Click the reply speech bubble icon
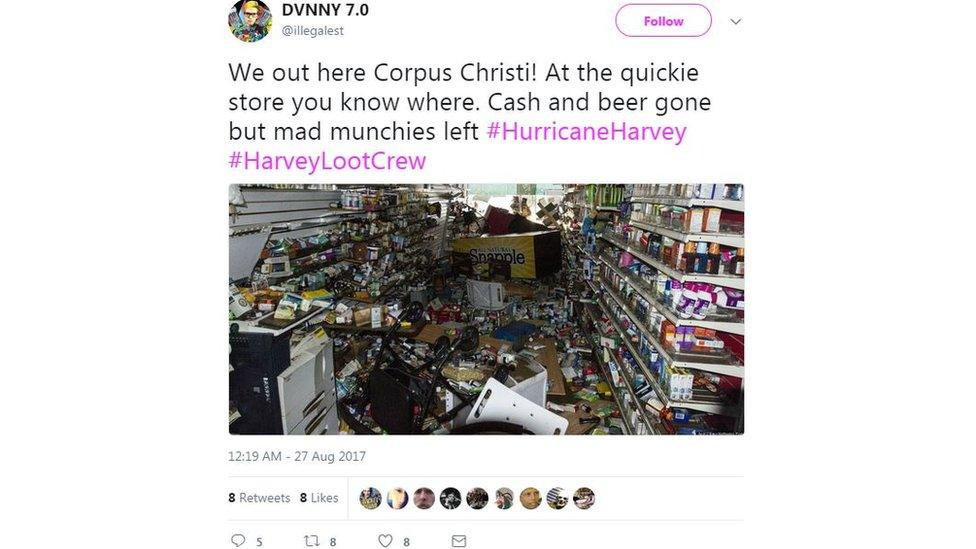The image size is (976, 549). (x=238, y=540)
